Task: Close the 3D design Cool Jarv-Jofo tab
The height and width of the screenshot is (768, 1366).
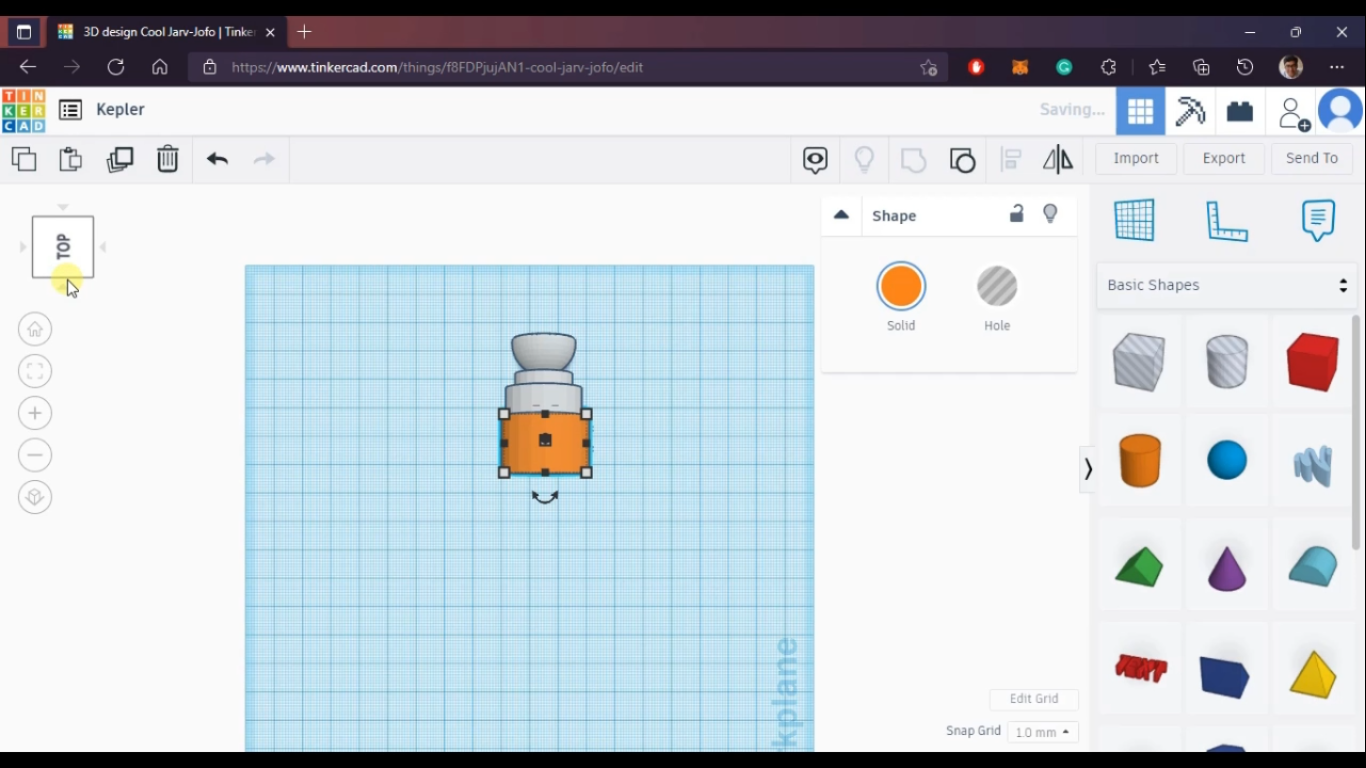Action: (x=270, y=32)
